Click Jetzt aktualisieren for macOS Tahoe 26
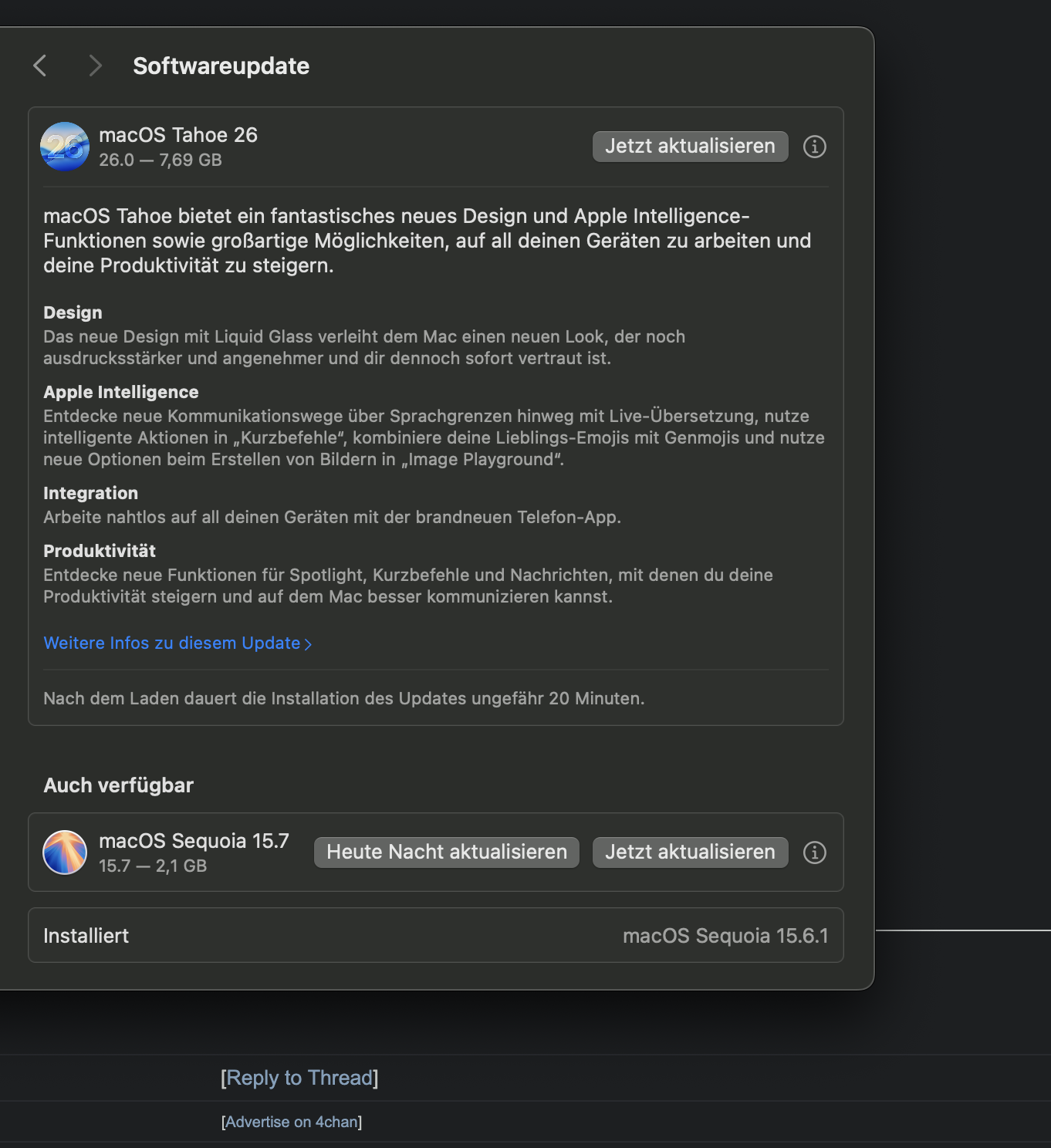This screenshot has width=1051, height=1148. 690,147
